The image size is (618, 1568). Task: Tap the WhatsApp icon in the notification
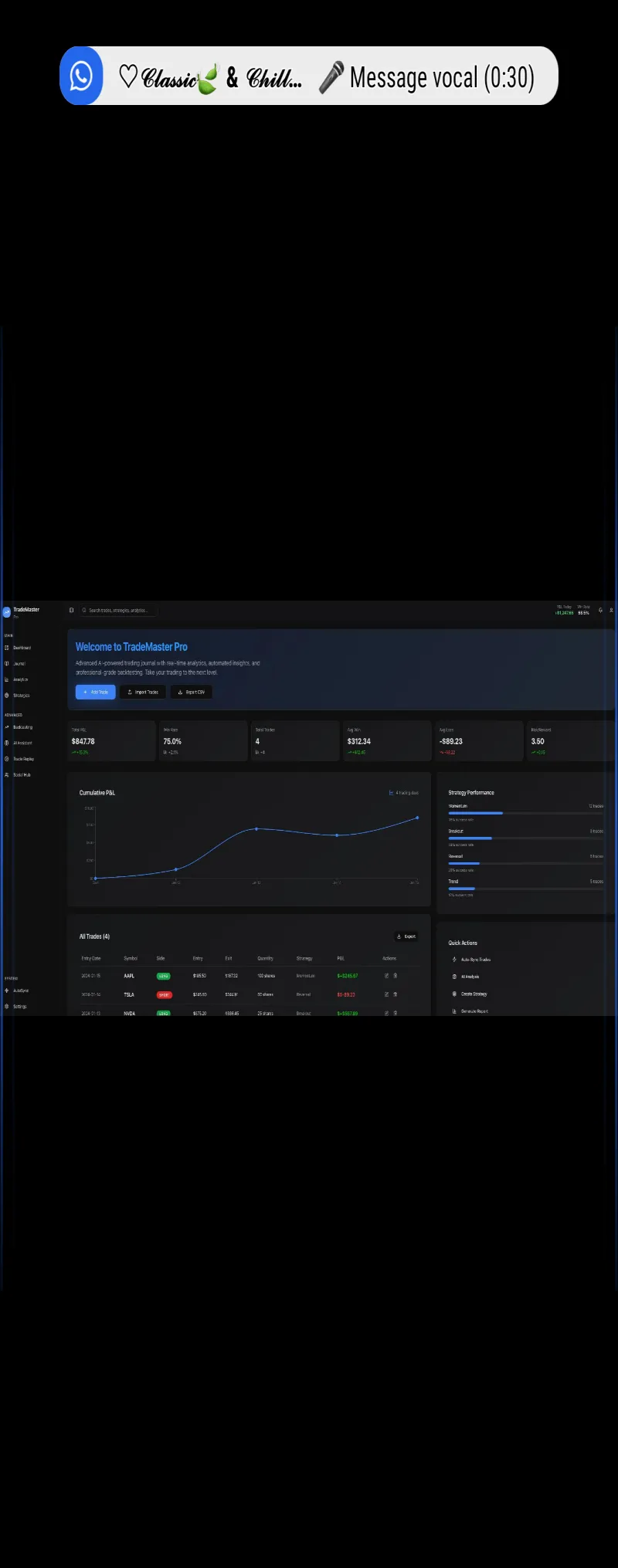click(x=81, y=76)
